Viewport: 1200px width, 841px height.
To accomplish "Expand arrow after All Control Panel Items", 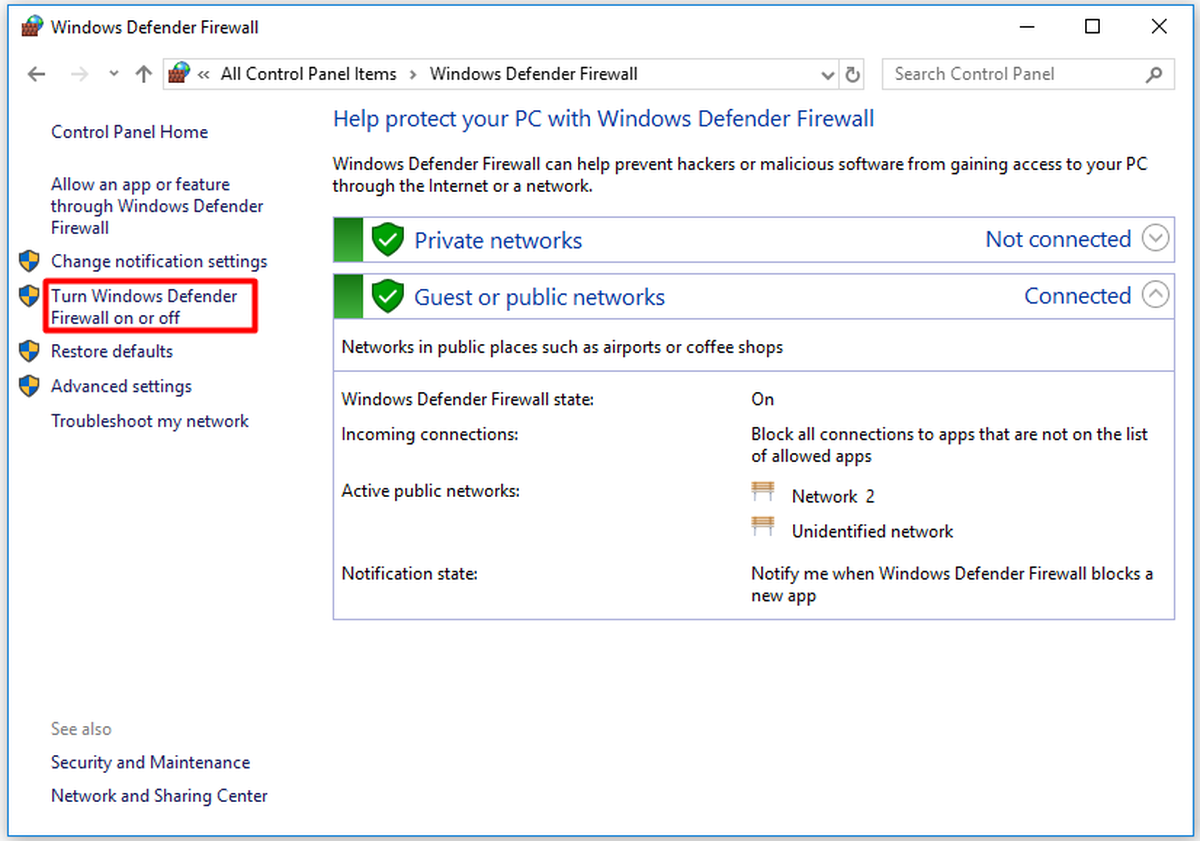I will pyautogui.click(x=413, y=74).
